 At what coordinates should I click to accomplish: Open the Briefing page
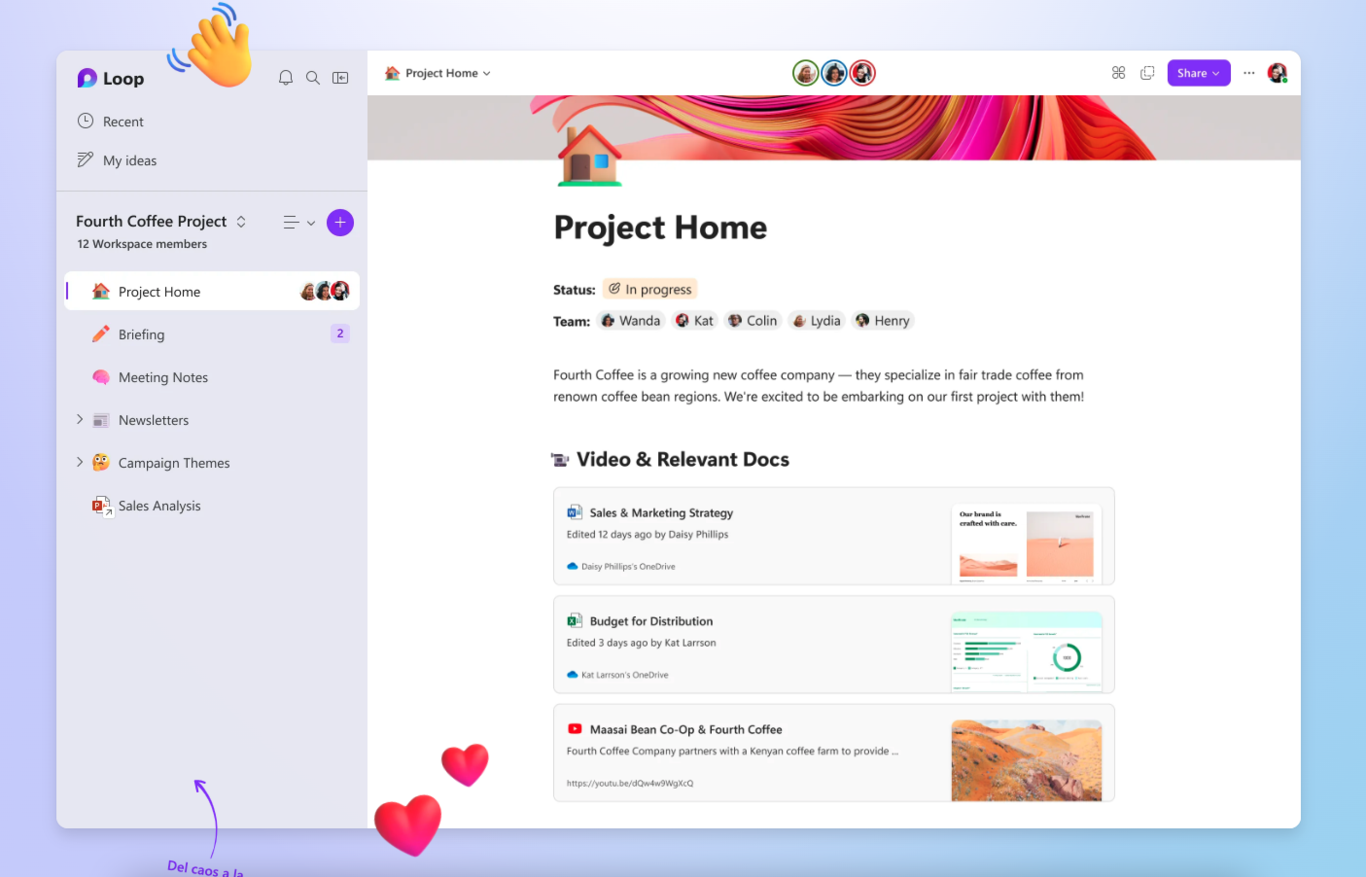tap(143, 334)
